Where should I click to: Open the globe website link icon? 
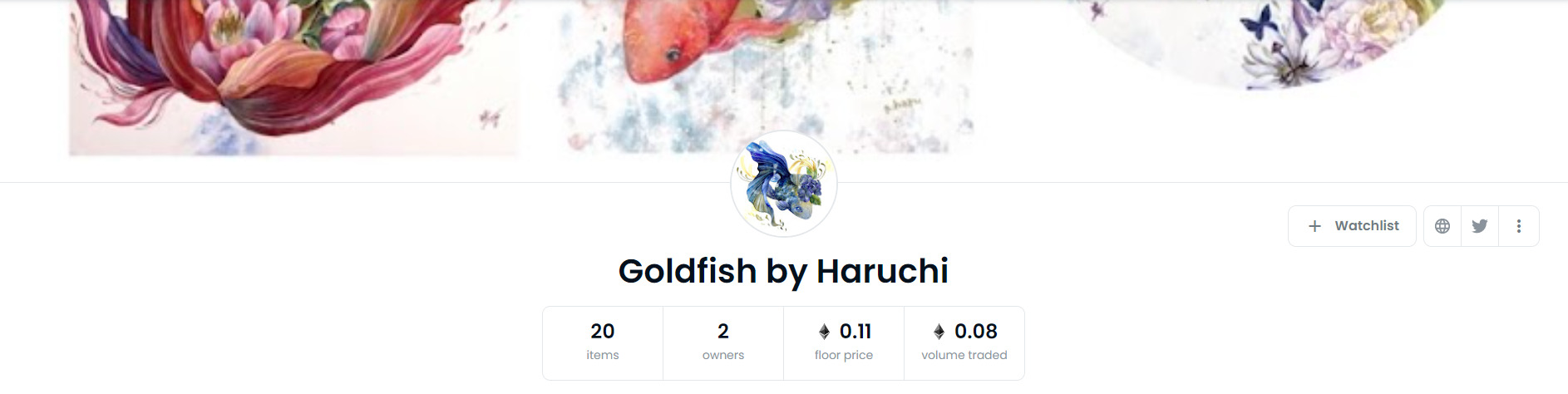pyautogui.click(x=1442, y=226)
